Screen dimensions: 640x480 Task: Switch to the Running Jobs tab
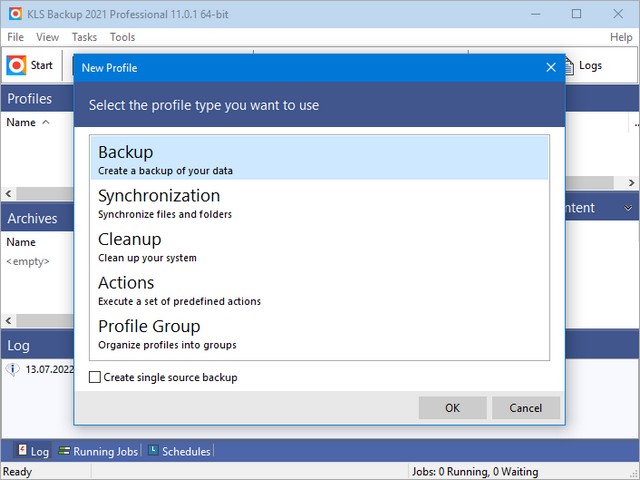point(98,452)
